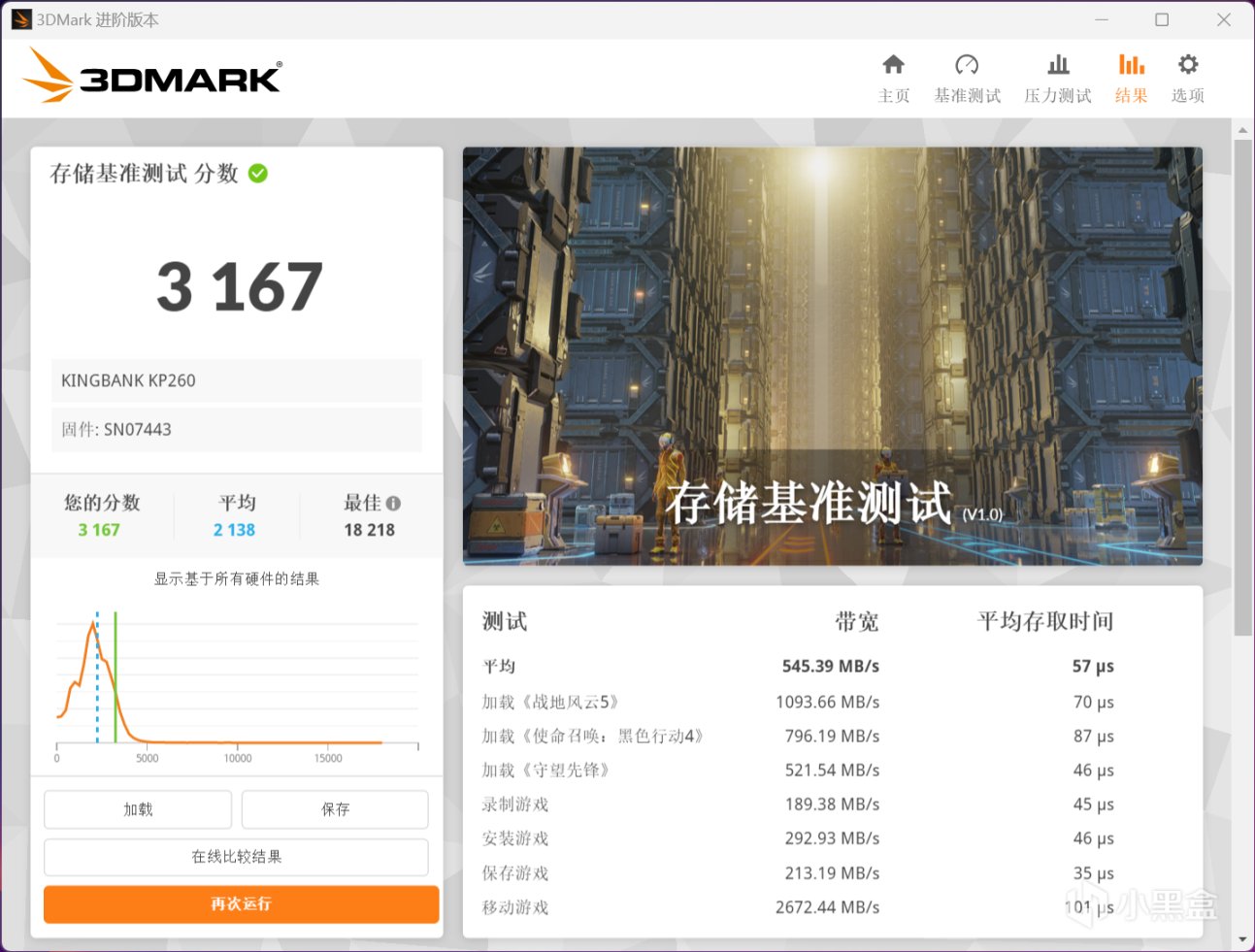Click the 存储基准测试 banner image
This screenshot has height=952, width=1255.
(833, 356)
